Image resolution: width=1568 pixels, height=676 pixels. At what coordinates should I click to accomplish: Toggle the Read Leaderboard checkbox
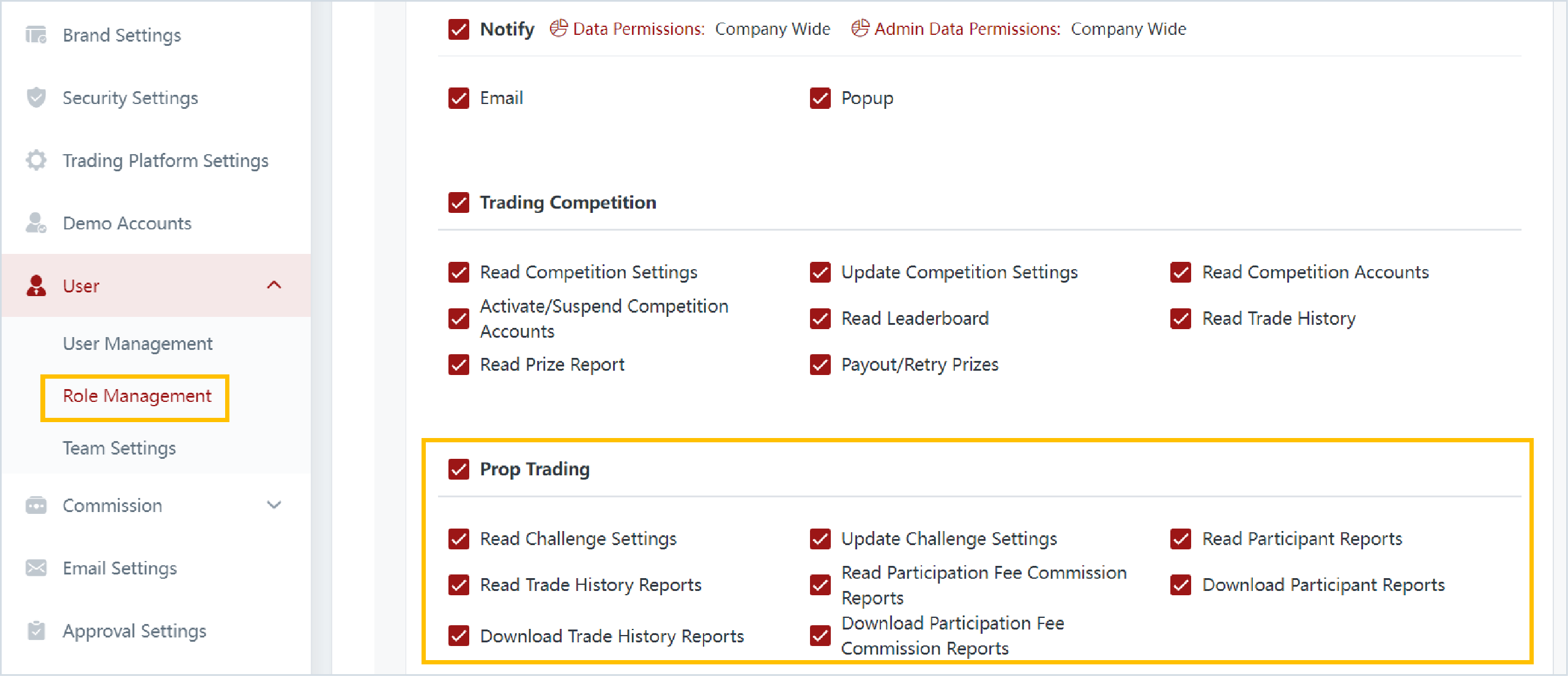point(820,319)
